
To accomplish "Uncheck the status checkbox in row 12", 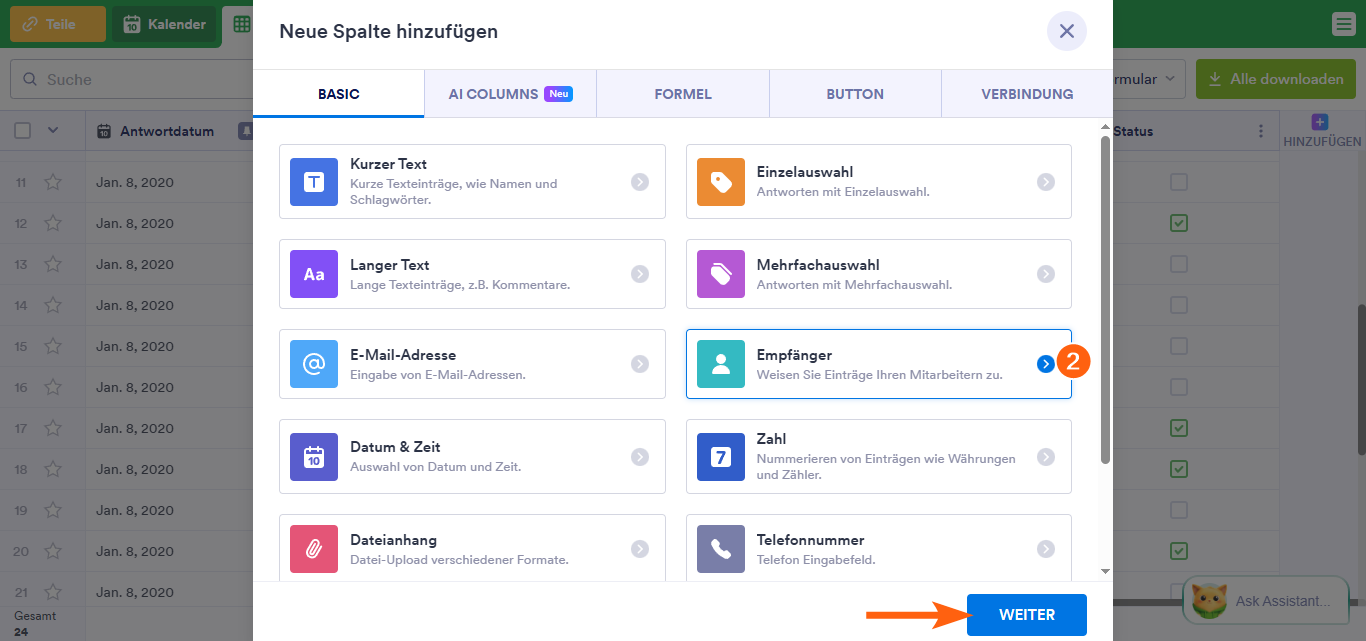I will (1179, 223).
